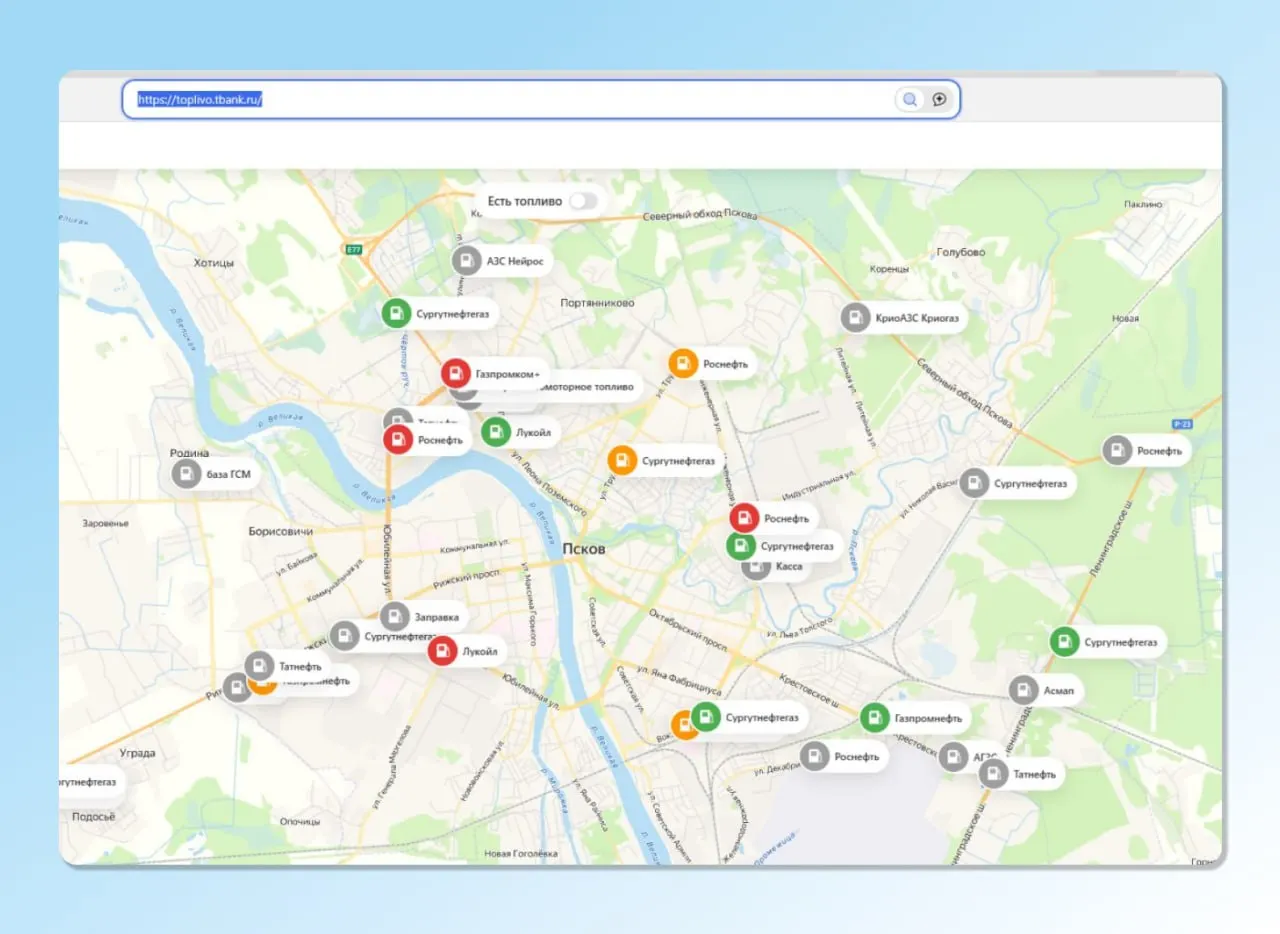This screenshot has width=1280, height=934.
Task: Click the green Лукойл station icon
Action: [496, 432]
